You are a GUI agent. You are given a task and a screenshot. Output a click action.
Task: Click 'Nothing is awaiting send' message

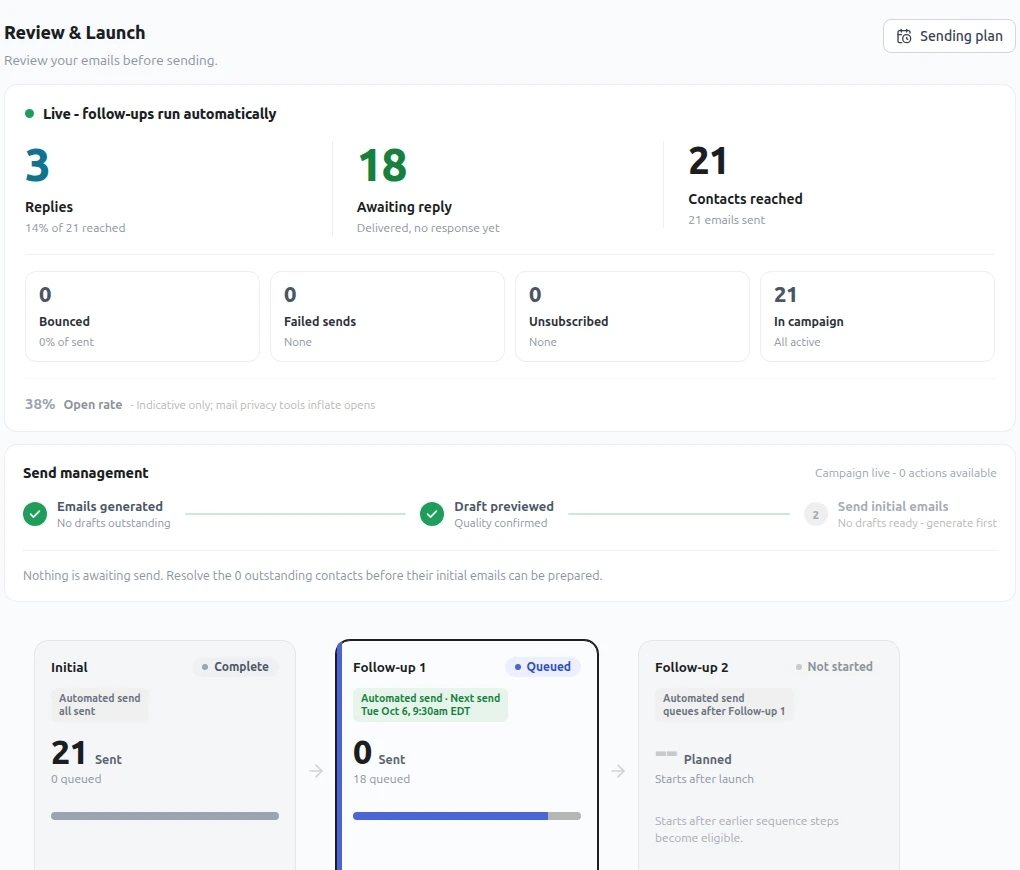click(312, 575)
